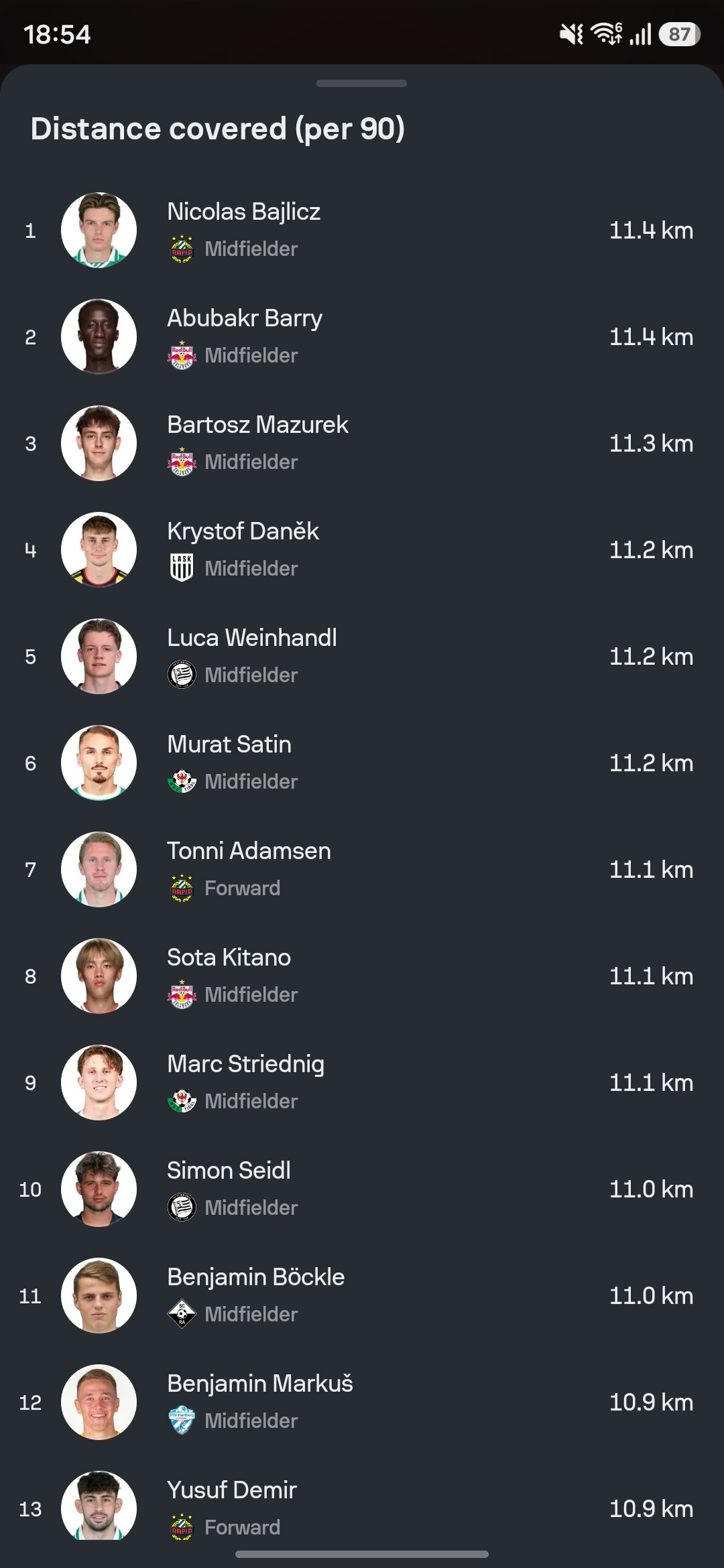Screen dimensions: 724x1568
Task: Open Bartosz Mazurek's player photo
Action: coord(99,443)
